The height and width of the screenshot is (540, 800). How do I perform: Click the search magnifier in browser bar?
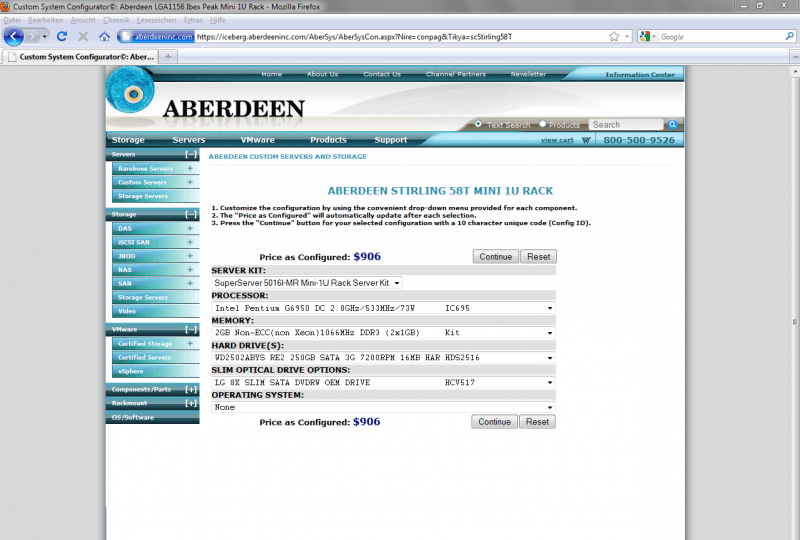pyautogui.click(x=790, y=36)
